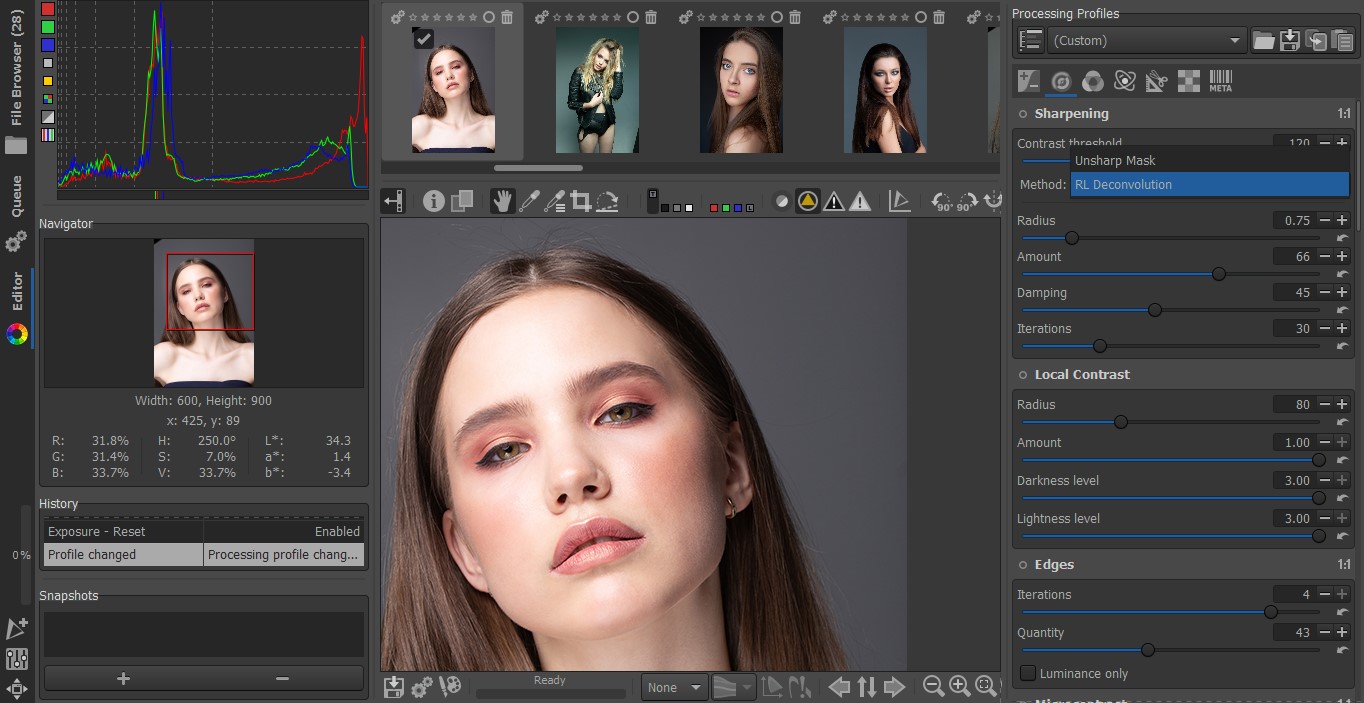
Task: Toggle the first thumbnail's check mark
Action: [x=424, y=38]
